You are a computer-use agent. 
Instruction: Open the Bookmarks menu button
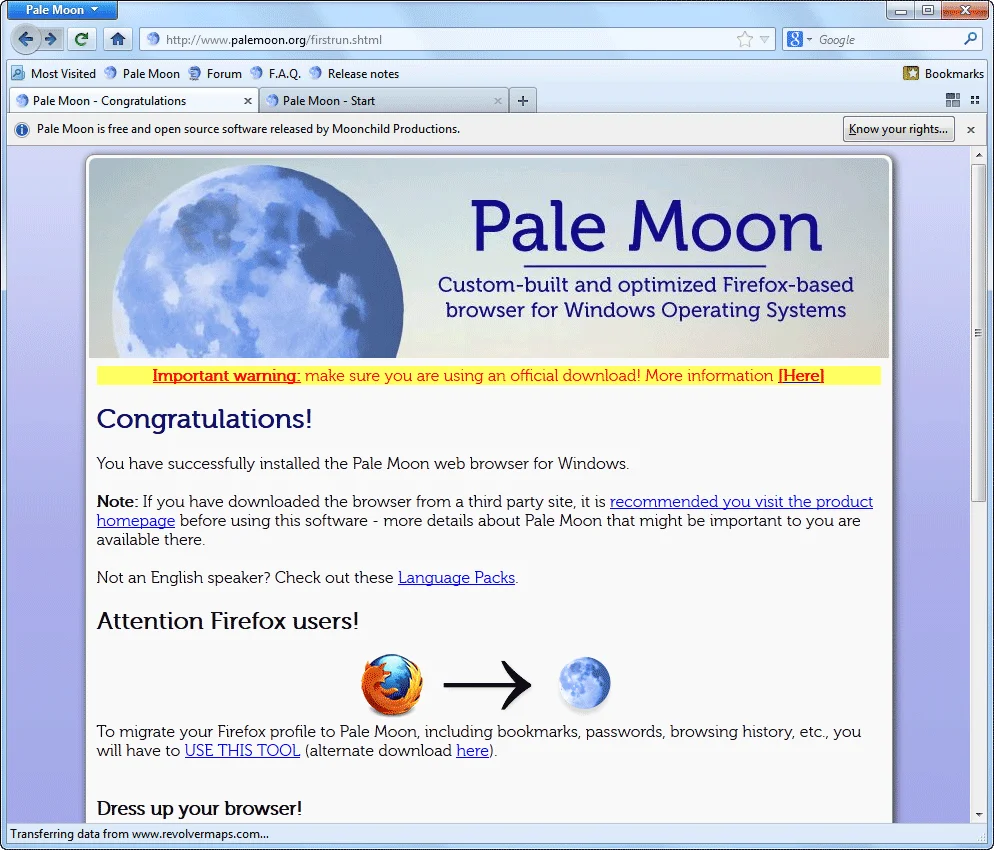[943, 74]
